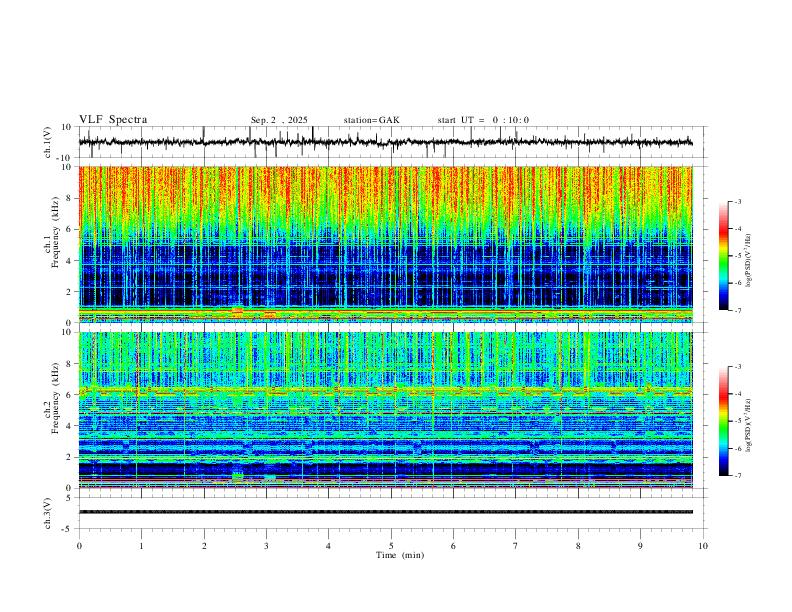Click the lower "log(PSD)(V²/Hz)" colorbar label
This screenshot has width=792, height=612.
[749, 425]
